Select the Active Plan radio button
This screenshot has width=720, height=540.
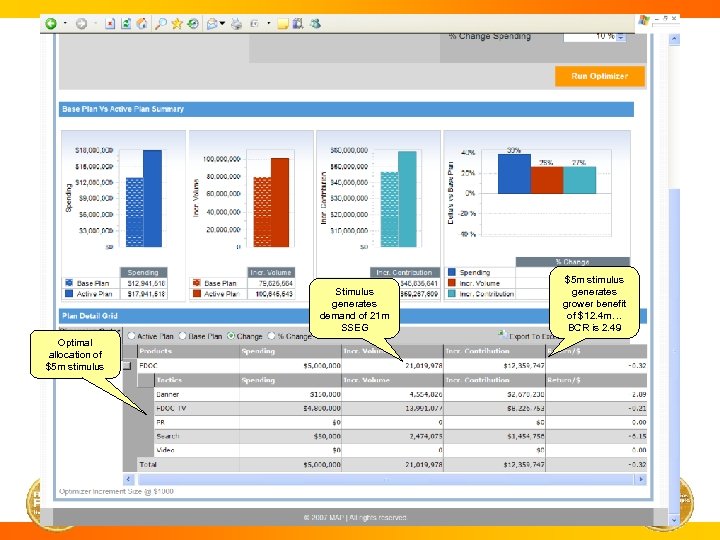point(131,336)
